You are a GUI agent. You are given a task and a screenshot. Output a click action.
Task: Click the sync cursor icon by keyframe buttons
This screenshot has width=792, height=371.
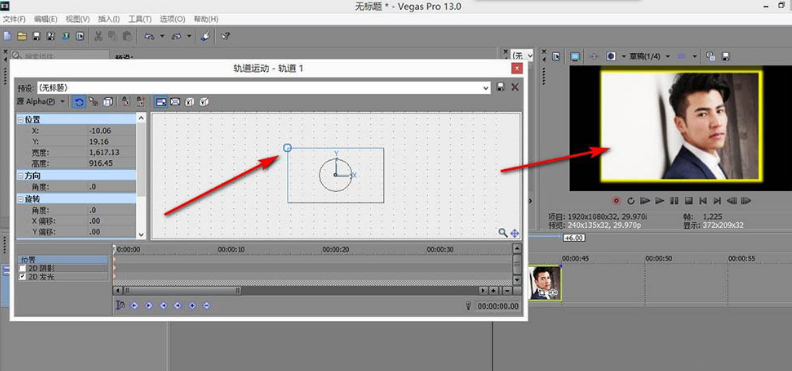coord(120,305)
